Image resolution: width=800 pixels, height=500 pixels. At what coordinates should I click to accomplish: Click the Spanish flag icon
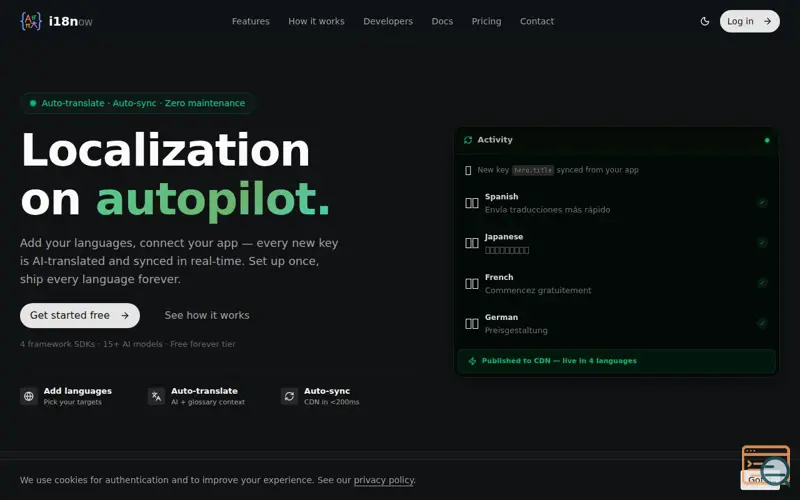pos(471,203)
